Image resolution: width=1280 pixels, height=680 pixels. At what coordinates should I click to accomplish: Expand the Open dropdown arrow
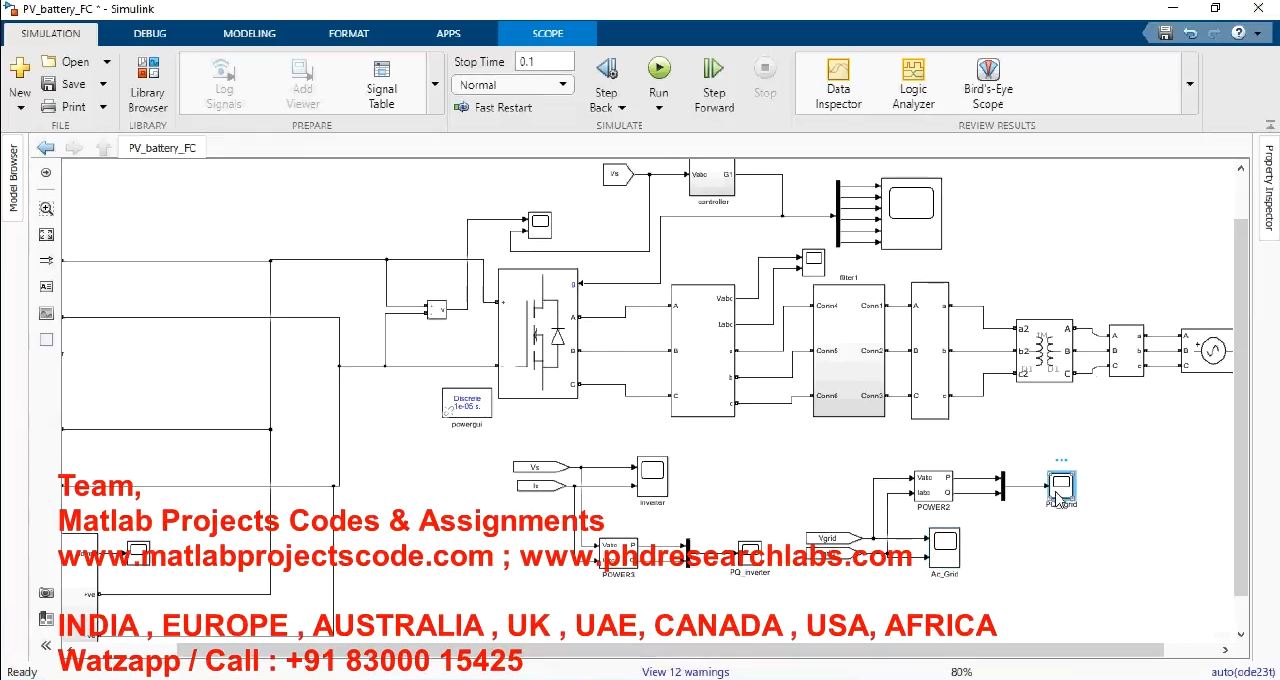click(106, 62)
